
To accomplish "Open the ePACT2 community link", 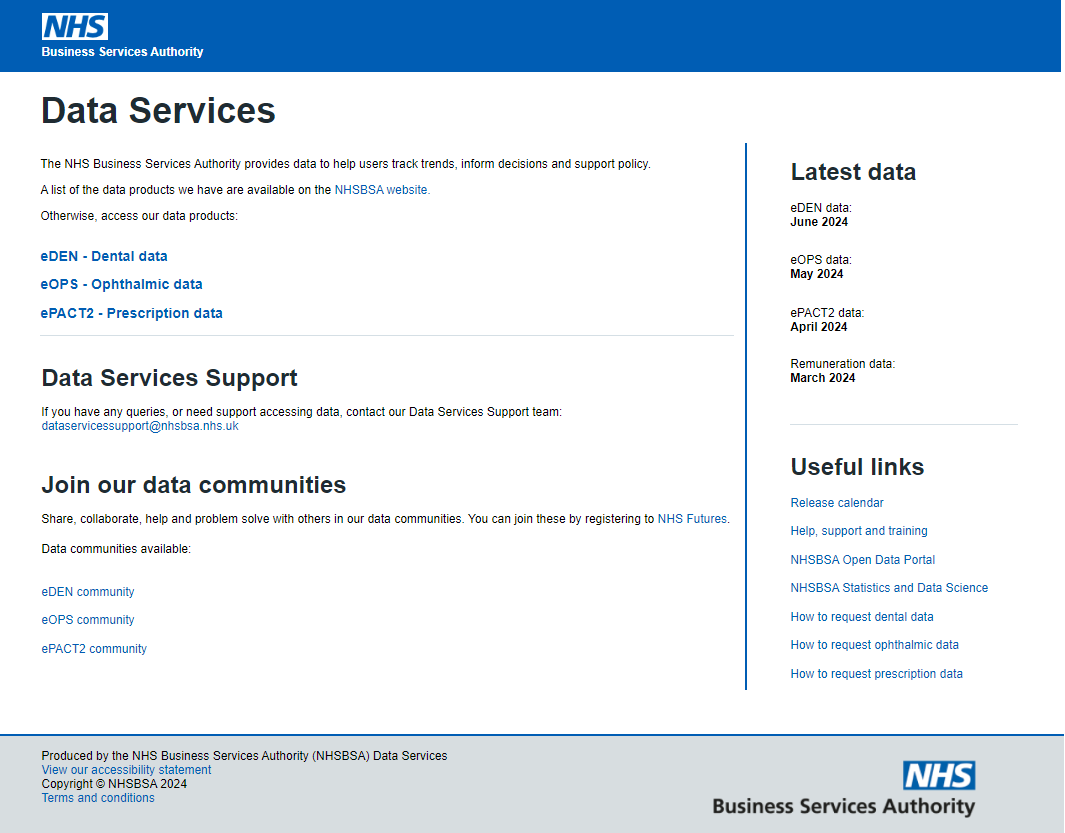I will click(x=94, y=649).
